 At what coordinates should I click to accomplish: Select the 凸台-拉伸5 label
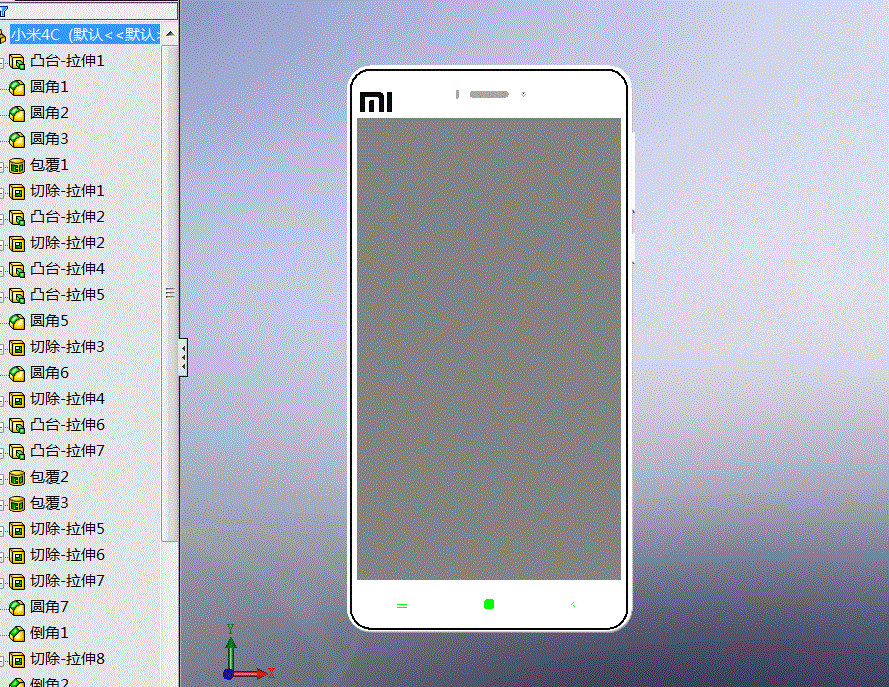[x=67, y=295]
